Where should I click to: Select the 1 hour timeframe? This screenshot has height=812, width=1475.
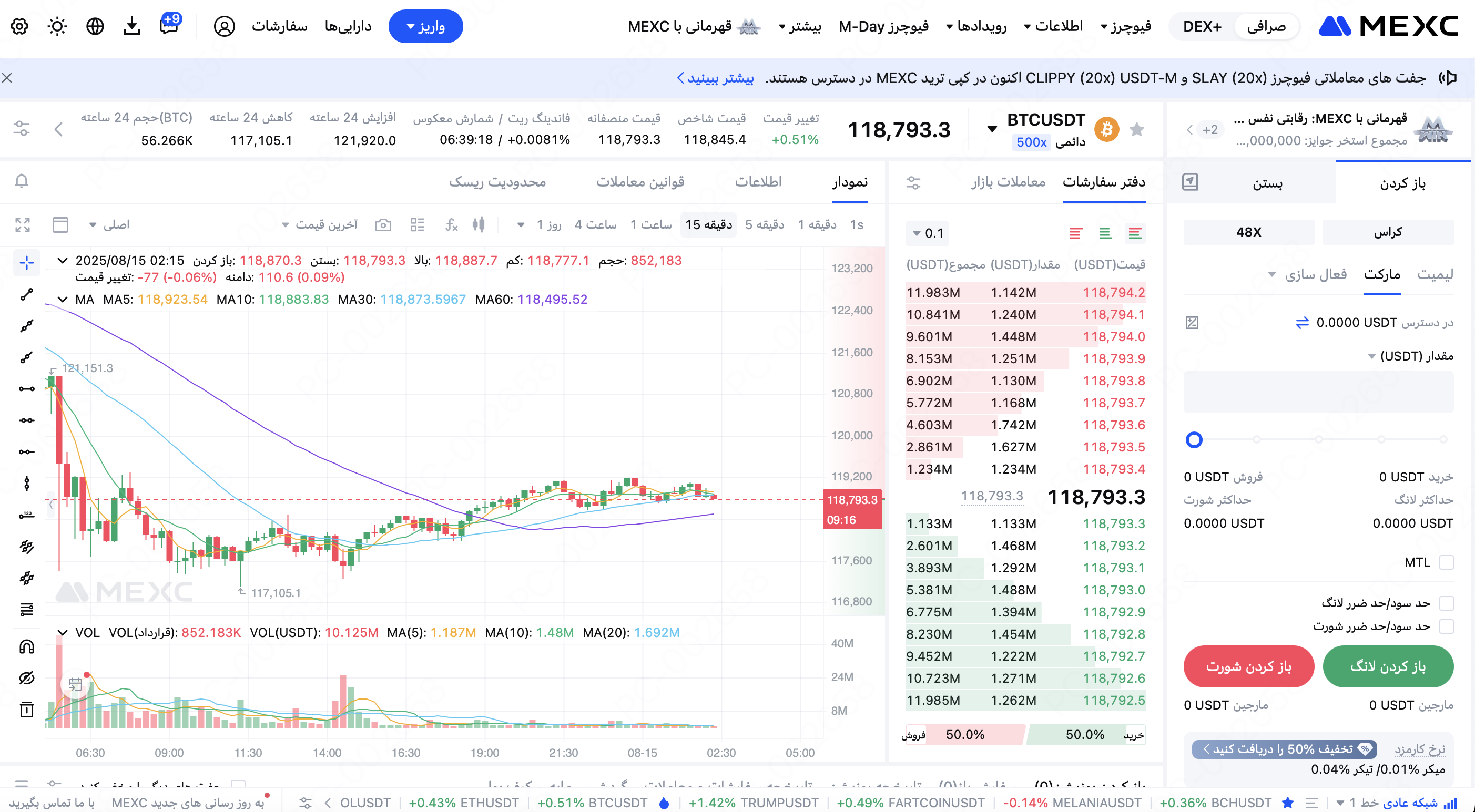click(x=650, y=225)
